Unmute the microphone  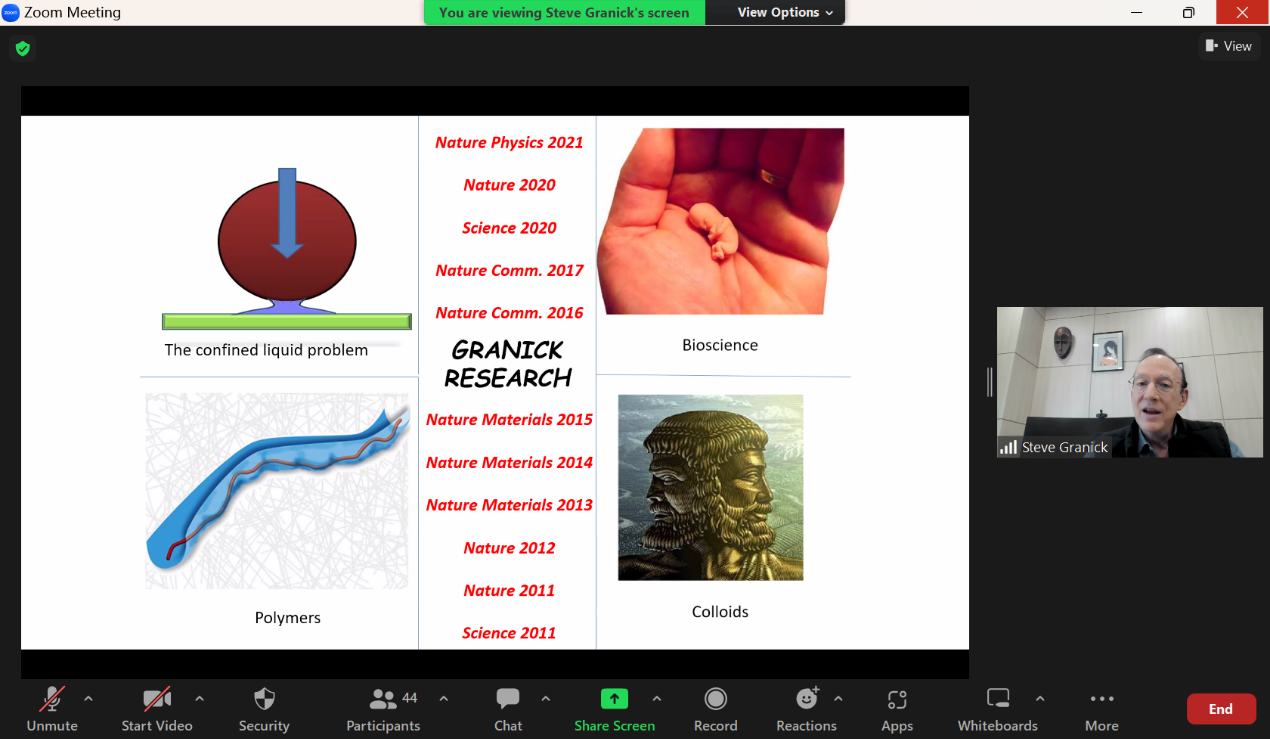(x=52, y=708)
